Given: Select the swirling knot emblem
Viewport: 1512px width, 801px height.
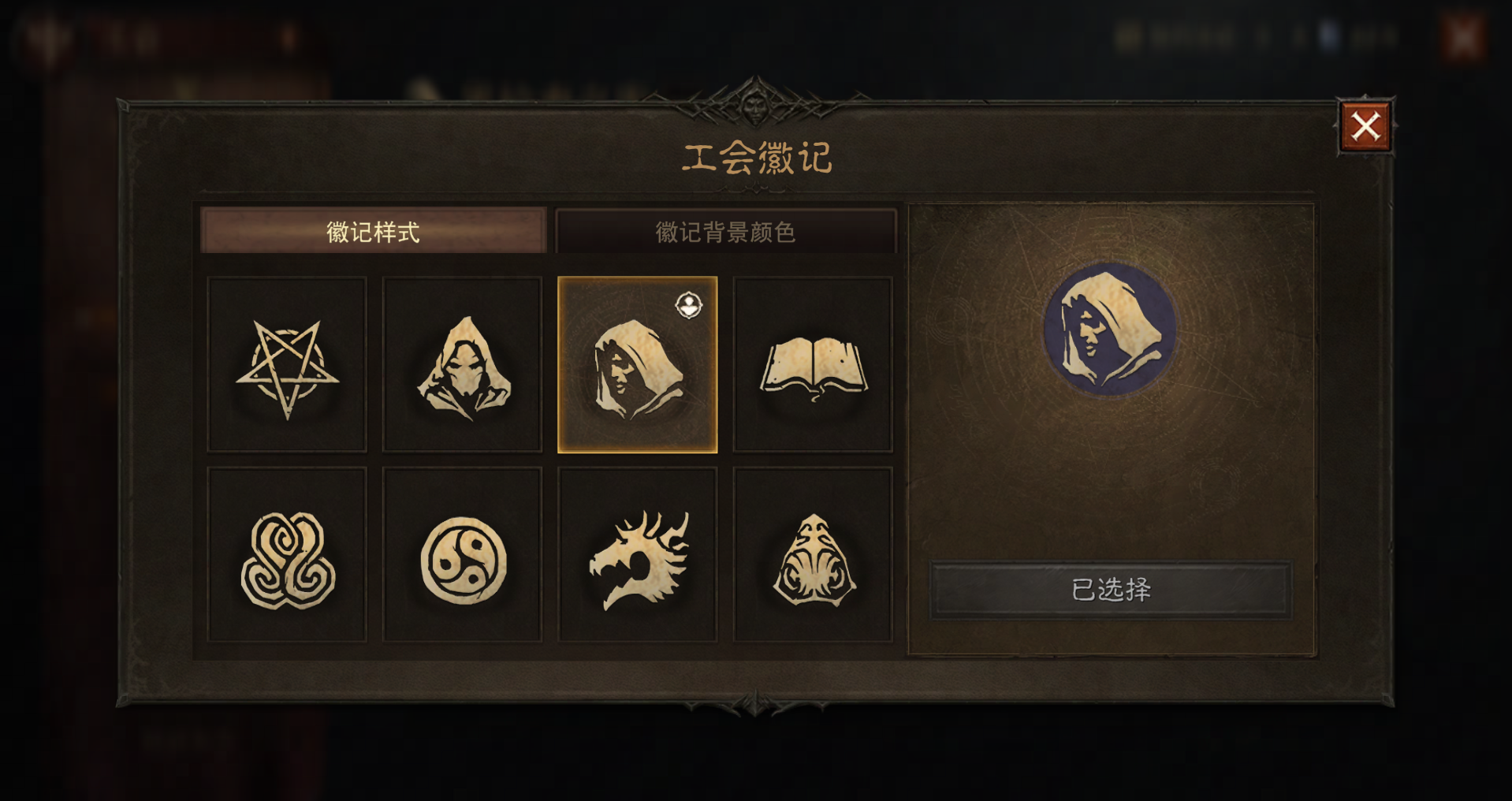Looking at the screenshot, I should pos(287,554).
